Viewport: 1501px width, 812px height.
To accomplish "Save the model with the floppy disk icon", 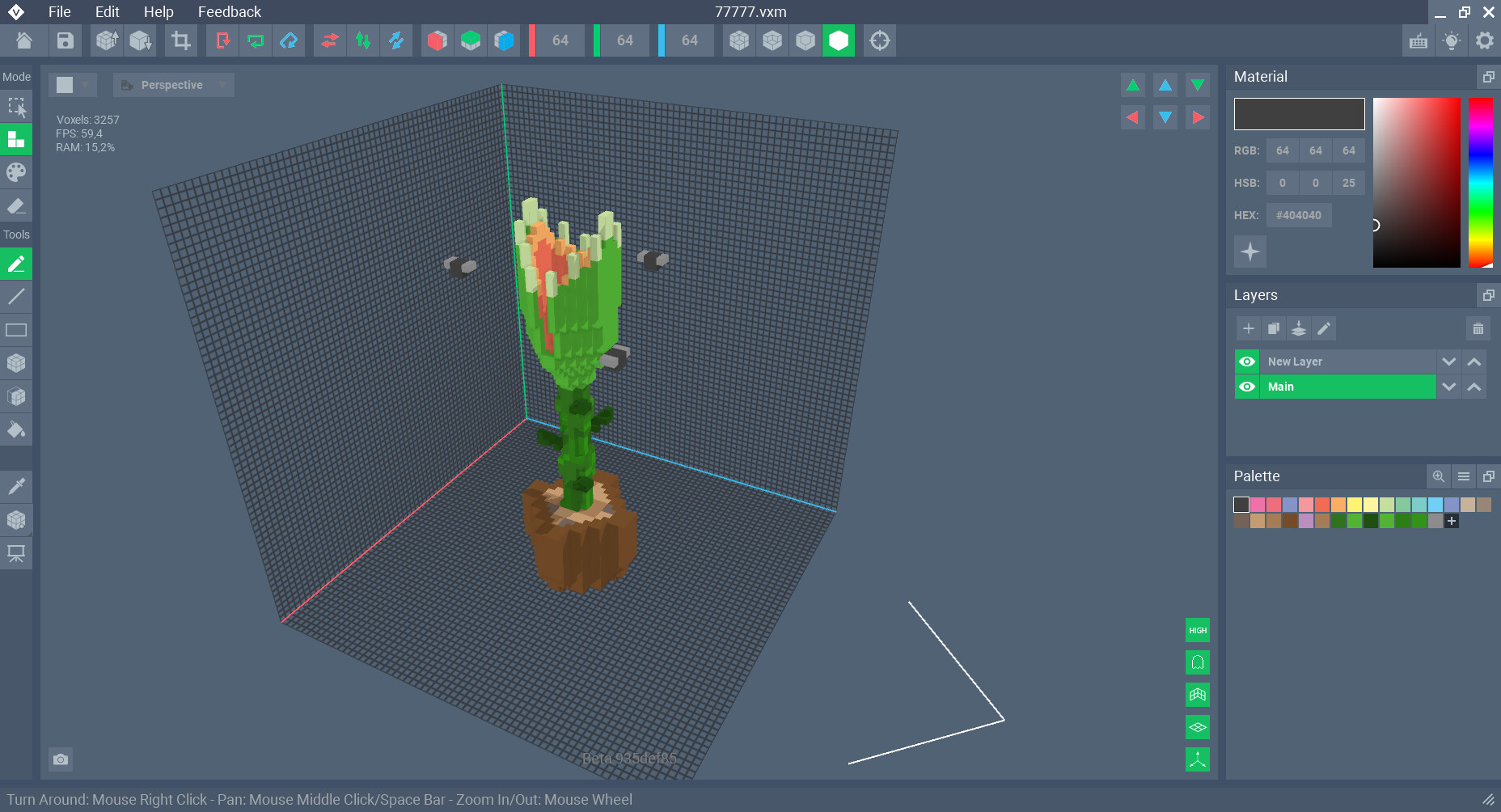I will tap(66, 40).
